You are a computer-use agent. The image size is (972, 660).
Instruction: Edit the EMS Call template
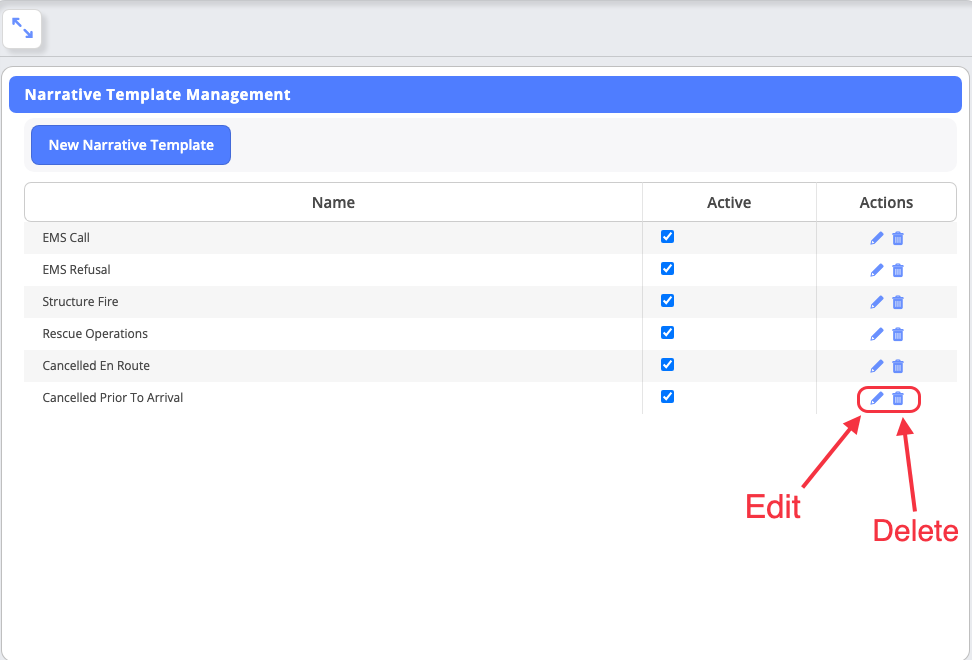tap(877, 238)
